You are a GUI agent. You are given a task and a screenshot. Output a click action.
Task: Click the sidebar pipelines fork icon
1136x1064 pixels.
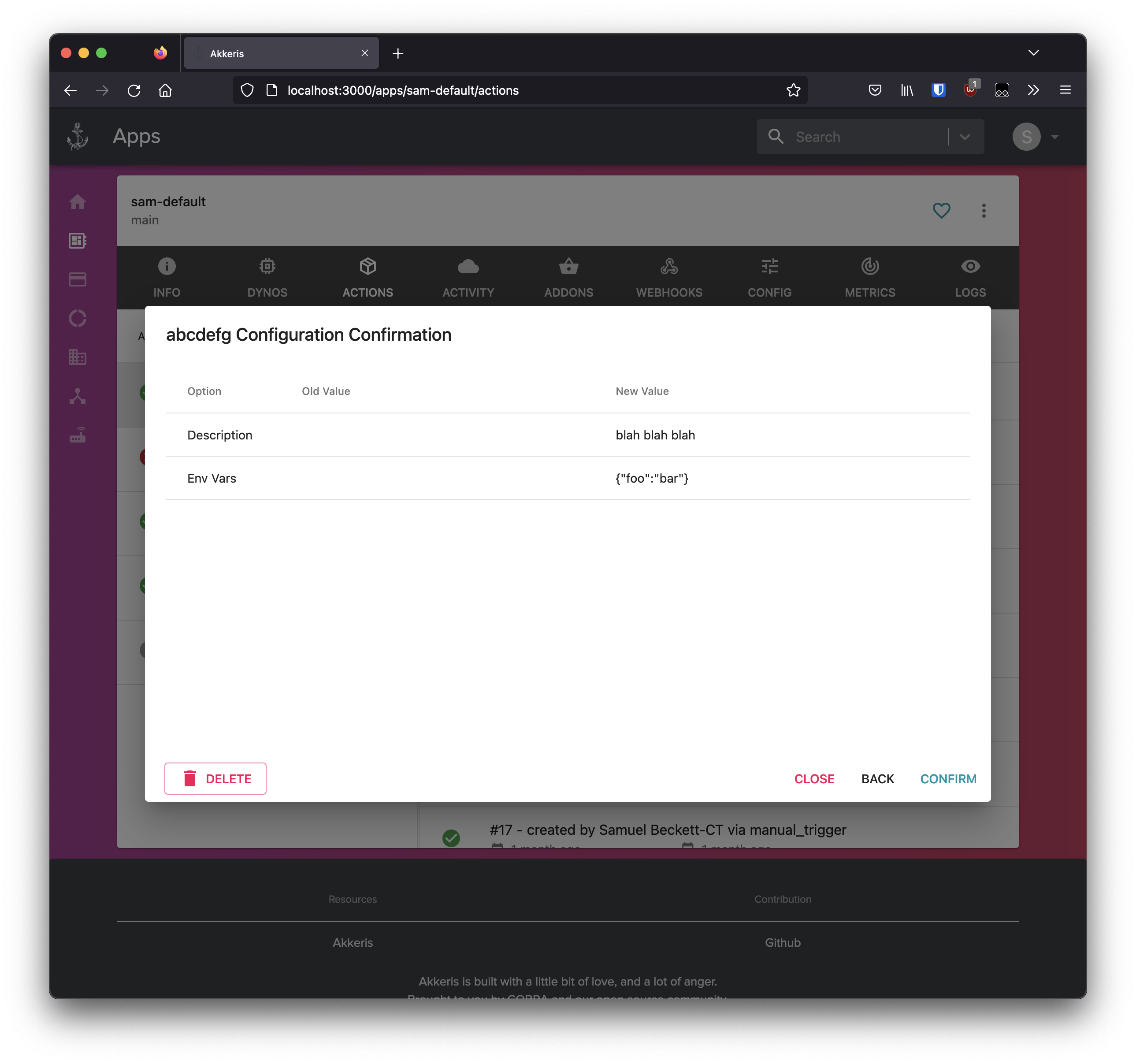tap(78, 396)
